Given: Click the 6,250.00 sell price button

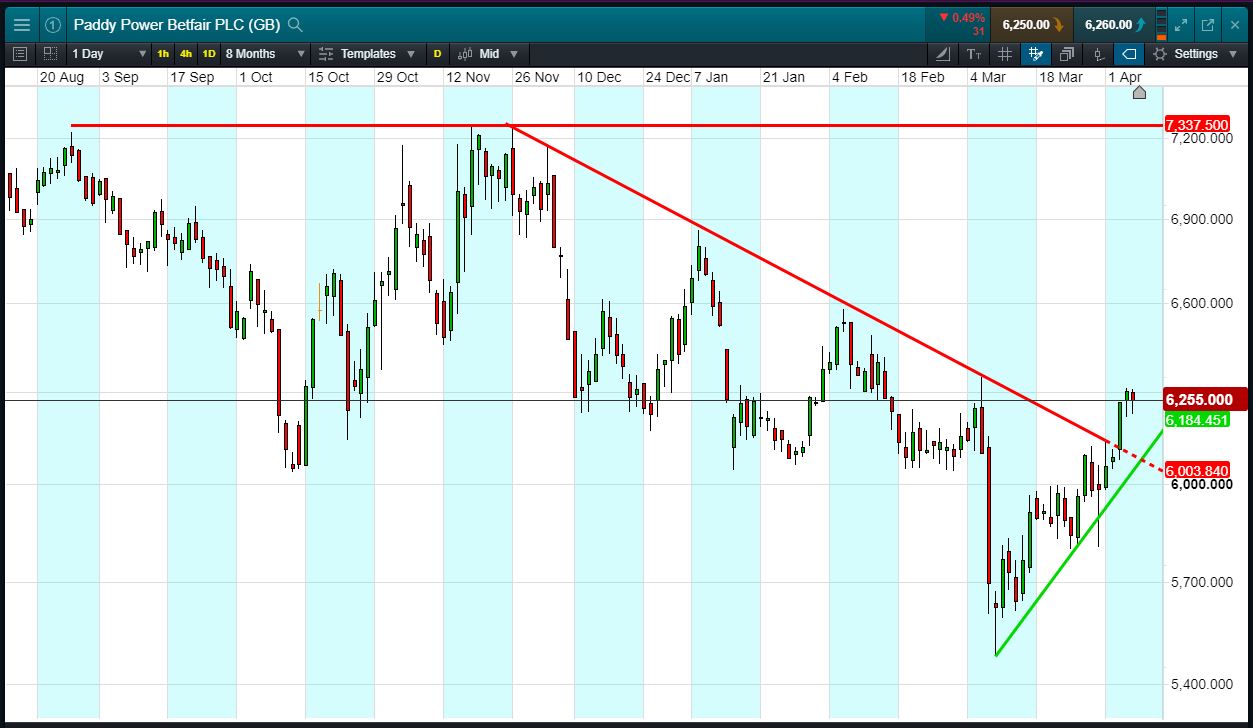Looking at the screenshot, I should (1032, 25).
